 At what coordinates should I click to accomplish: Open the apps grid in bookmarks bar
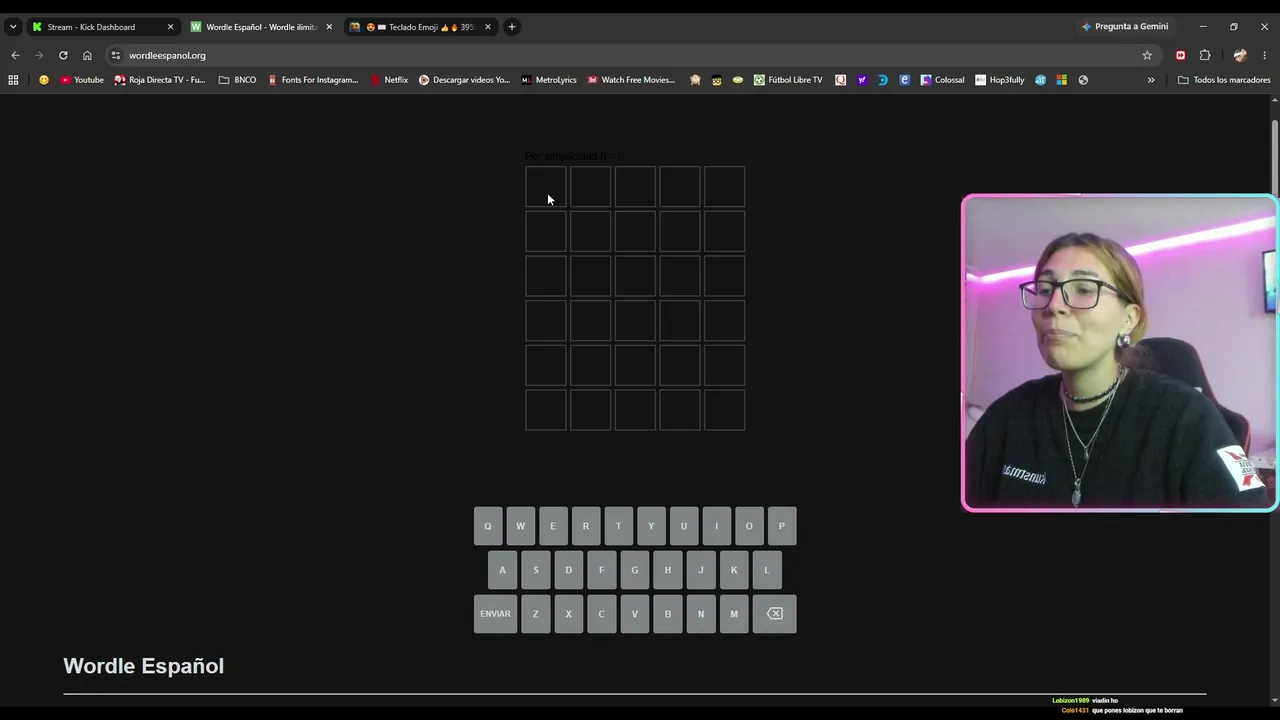[13, 80]
